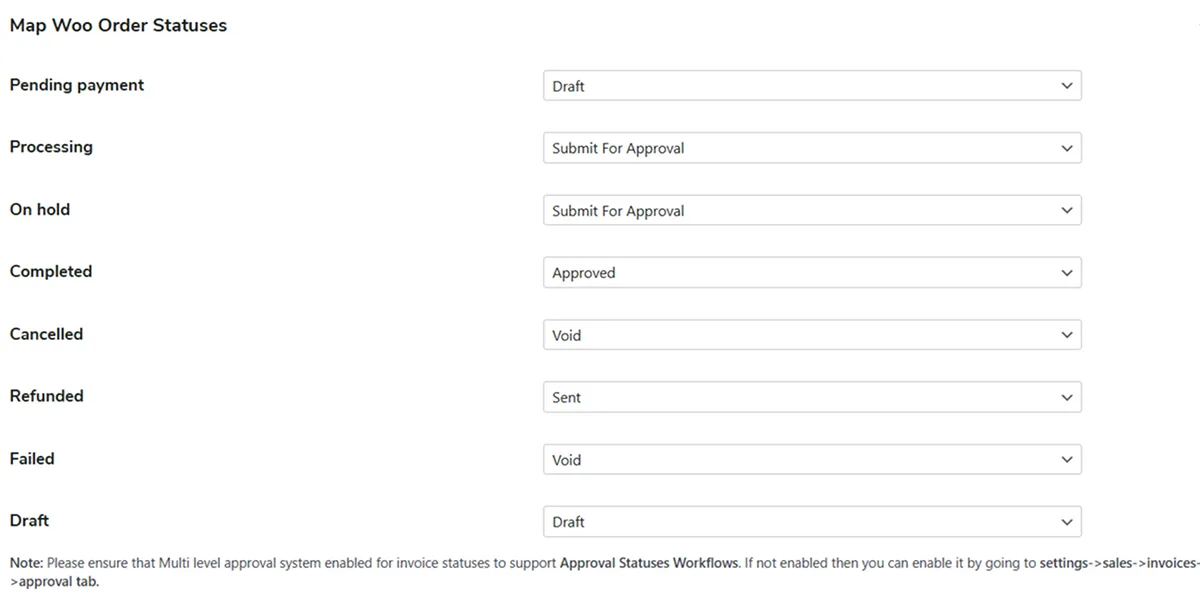The height and width of the screenshot is (600, 1200).
Task: Click the Sent value shown for Refunded
Action: [566, 396]
